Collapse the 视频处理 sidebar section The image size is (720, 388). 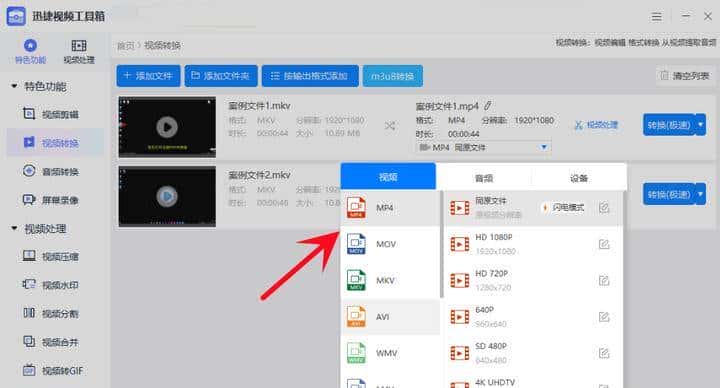[x=14, y=228]
